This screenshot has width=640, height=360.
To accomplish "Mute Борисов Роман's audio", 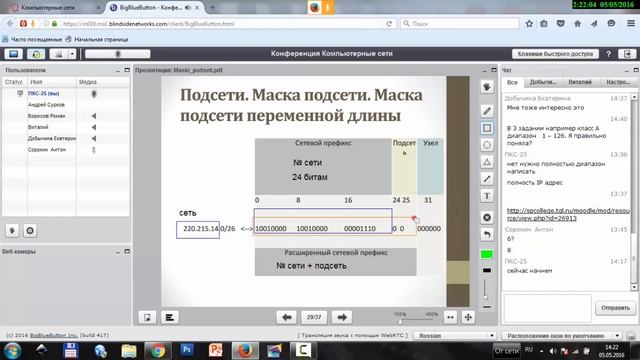I will tap(94, 116).
